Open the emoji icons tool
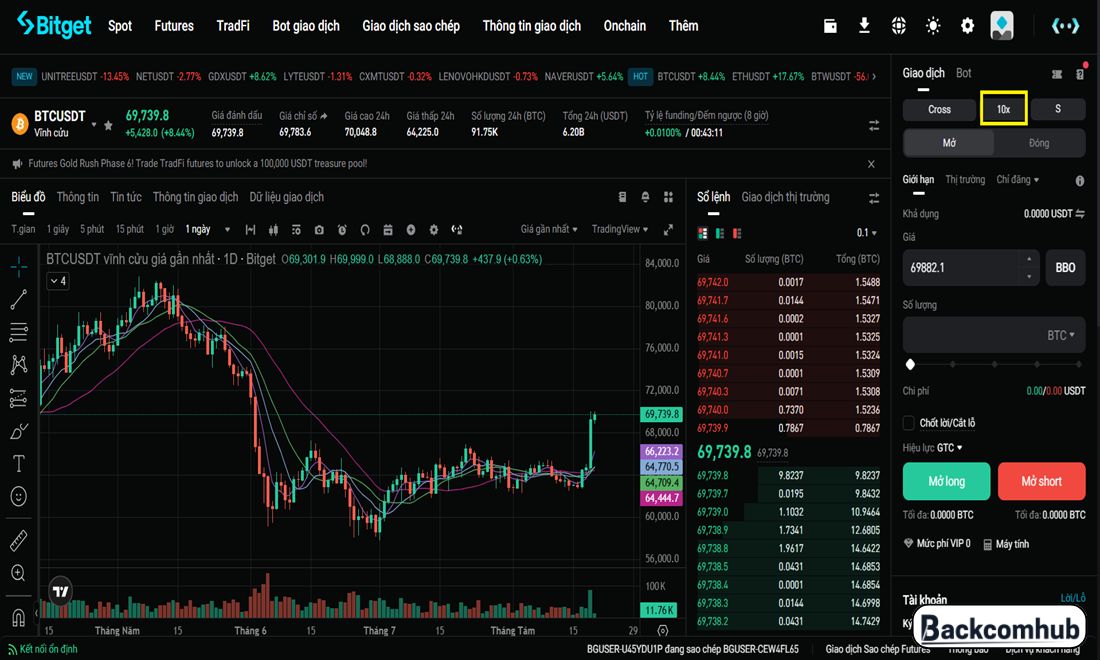The height and width of the screenshot is (660, 1100). 19,497
